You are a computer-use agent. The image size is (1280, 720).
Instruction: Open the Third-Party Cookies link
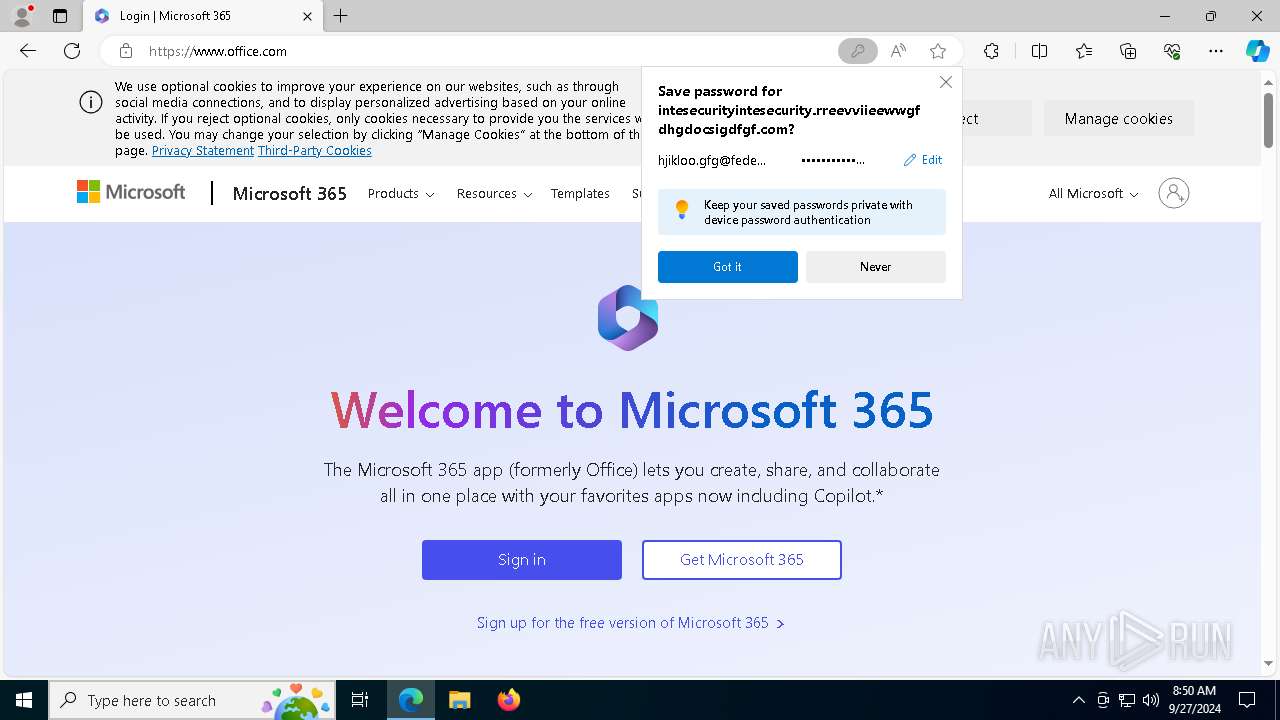pos(315,150)
